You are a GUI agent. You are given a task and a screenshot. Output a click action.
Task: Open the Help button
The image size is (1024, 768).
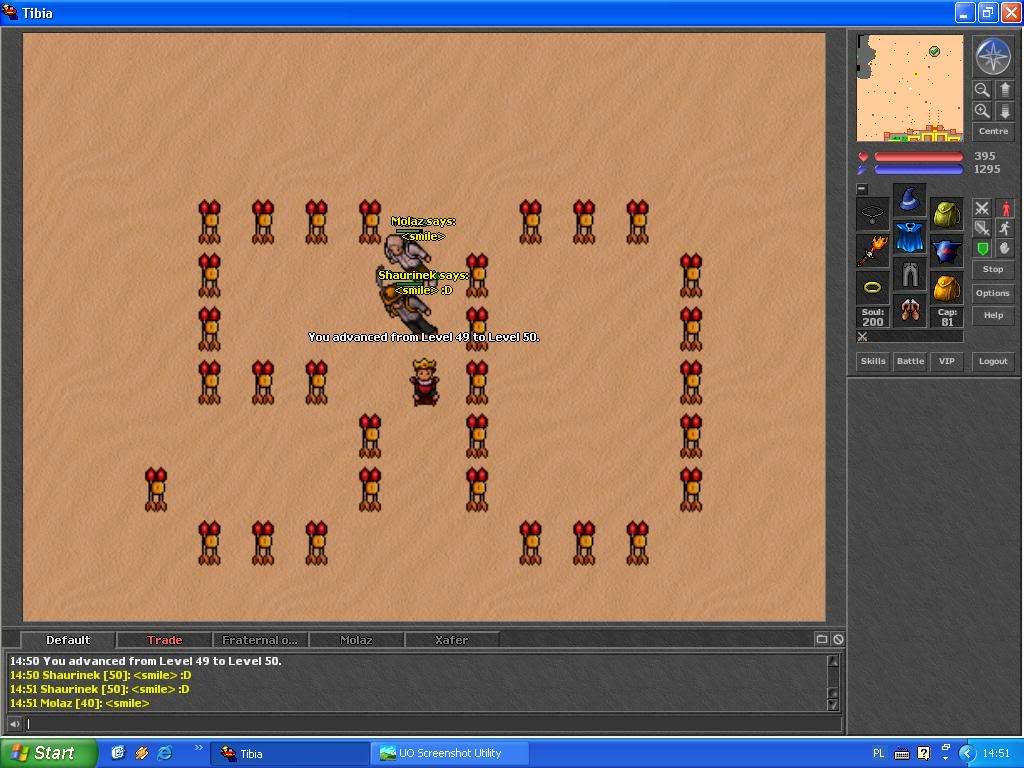[x=993, y=315]
